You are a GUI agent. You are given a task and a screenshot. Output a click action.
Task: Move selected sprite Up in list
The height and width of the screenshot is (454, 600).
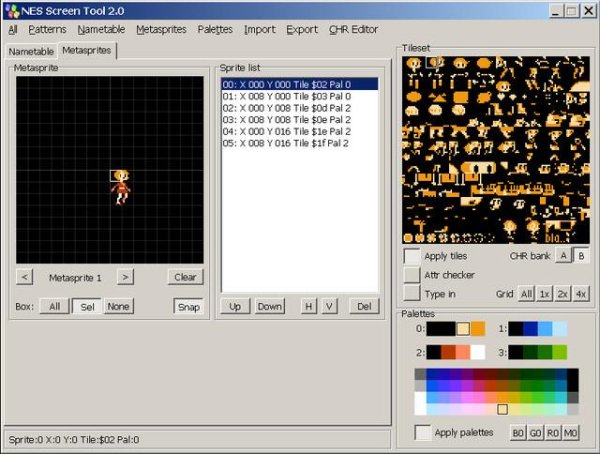click(235, 306)
